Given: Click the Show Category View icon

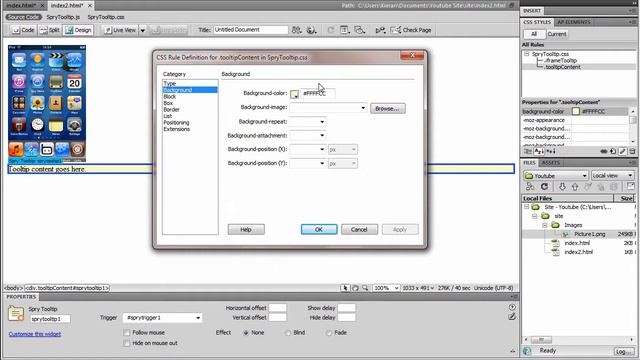Looking at the screenshot, I should [527, 151].
